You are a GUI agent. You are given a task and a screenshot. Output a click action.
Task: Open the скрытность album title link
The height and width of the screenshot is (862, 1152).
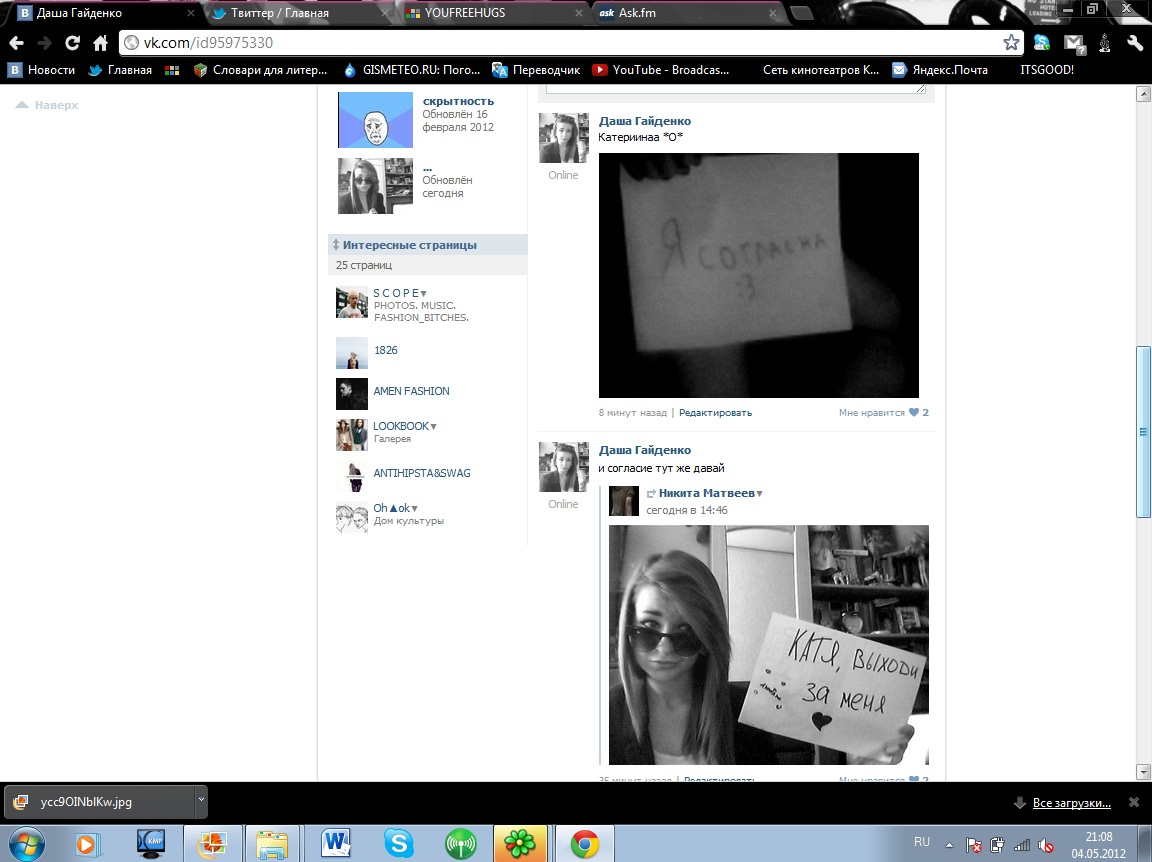pyautogui.click(x=458, y=101)
